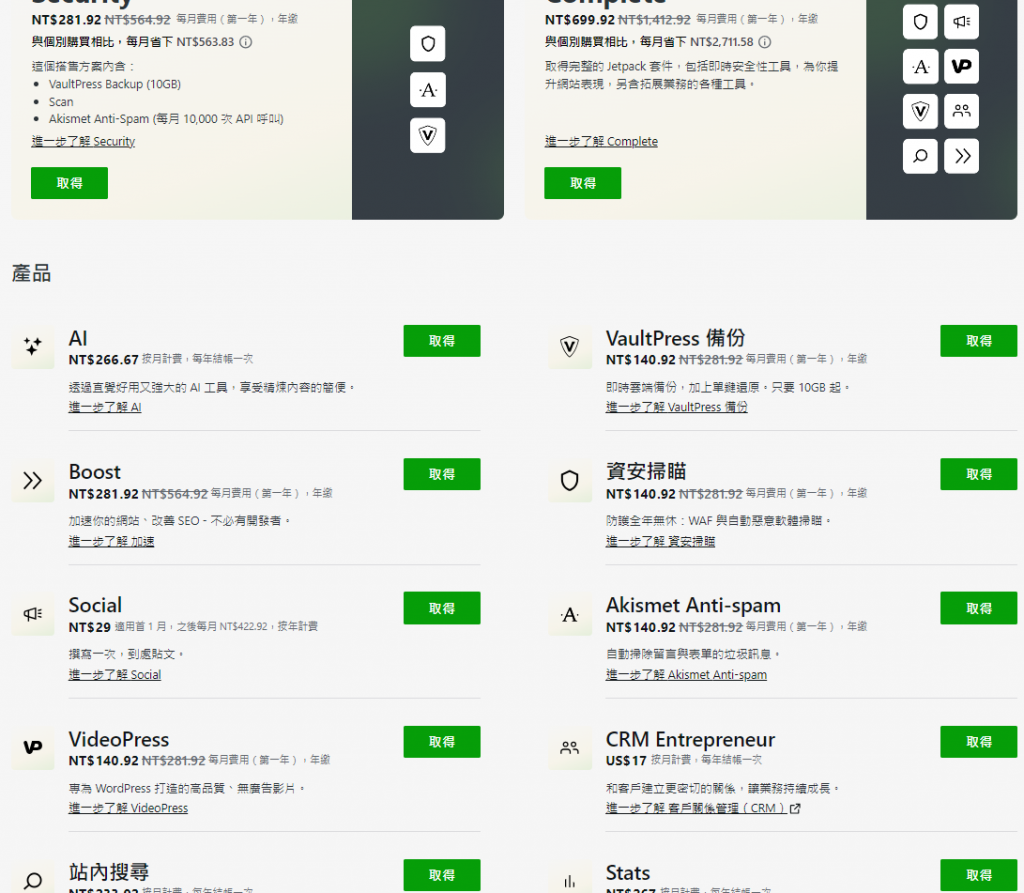Click the shield Scan icon in Security card
Screen dimensions: 1024x893
point(428,44)
